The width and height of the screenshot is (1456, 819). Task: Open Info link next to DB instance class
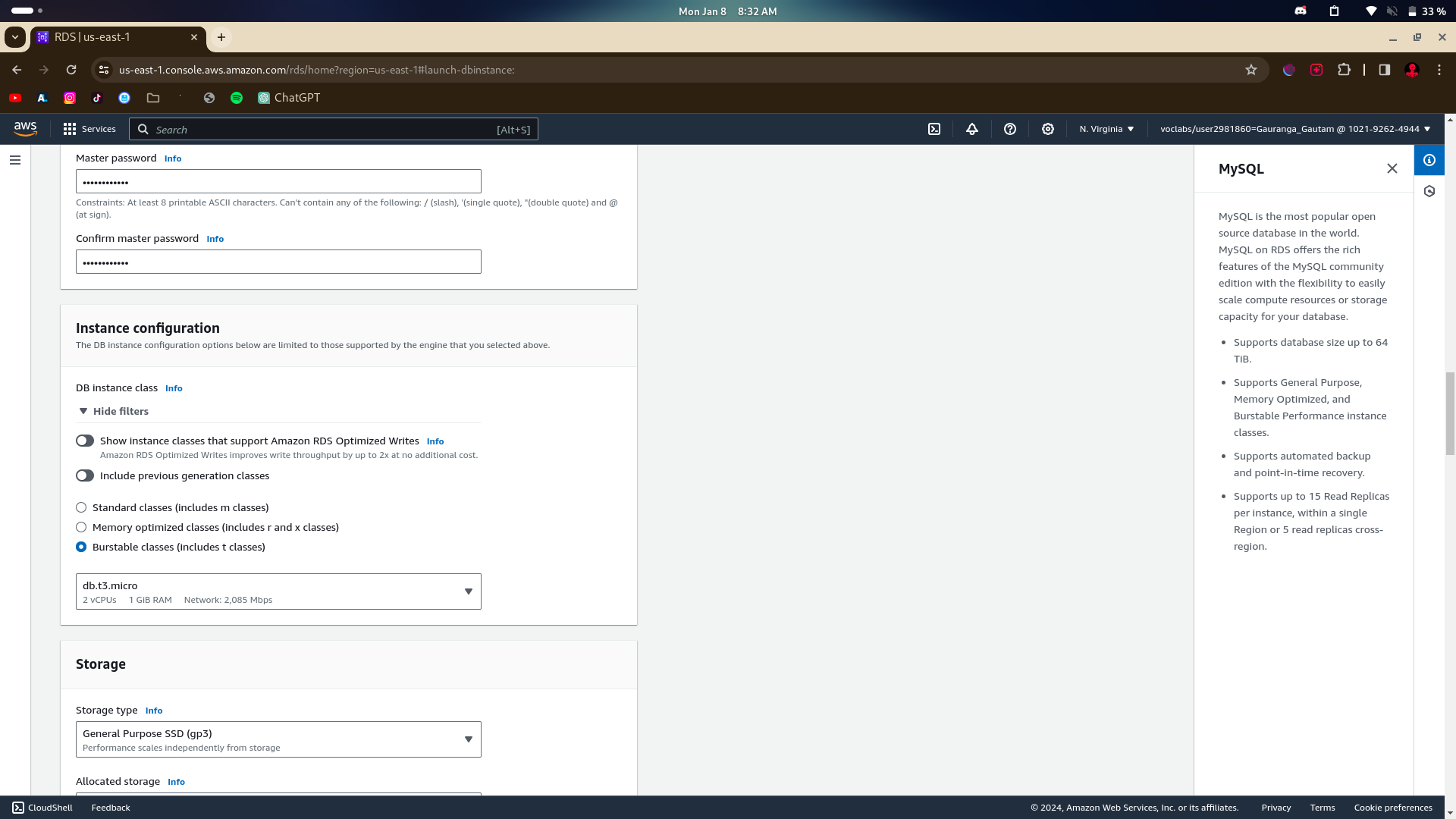coord(174,388)
